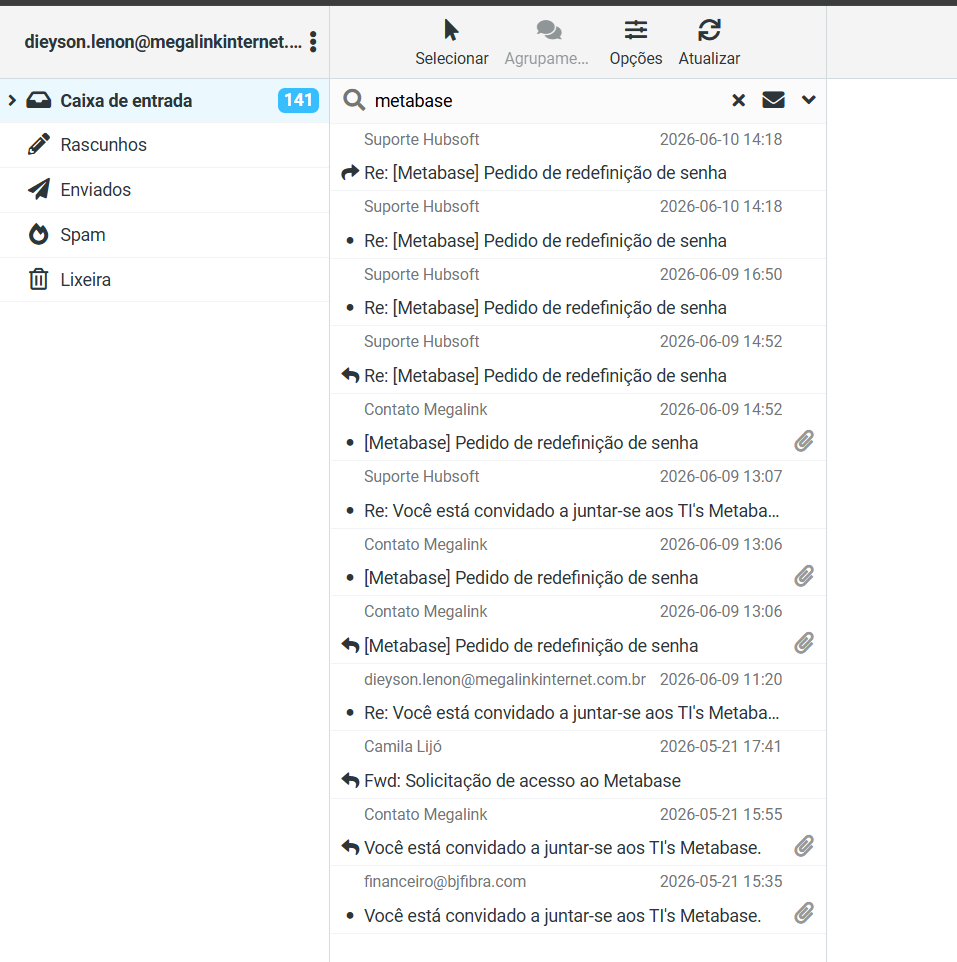Screen dimensions: 957x962
Task: Open the Lixeira trash folder
Action: tap(164, 280)
